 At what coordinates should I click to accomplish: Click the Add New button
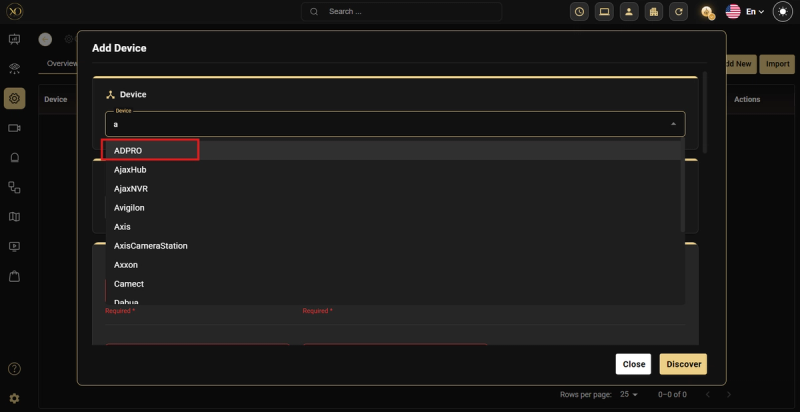(x=741, y=64)
